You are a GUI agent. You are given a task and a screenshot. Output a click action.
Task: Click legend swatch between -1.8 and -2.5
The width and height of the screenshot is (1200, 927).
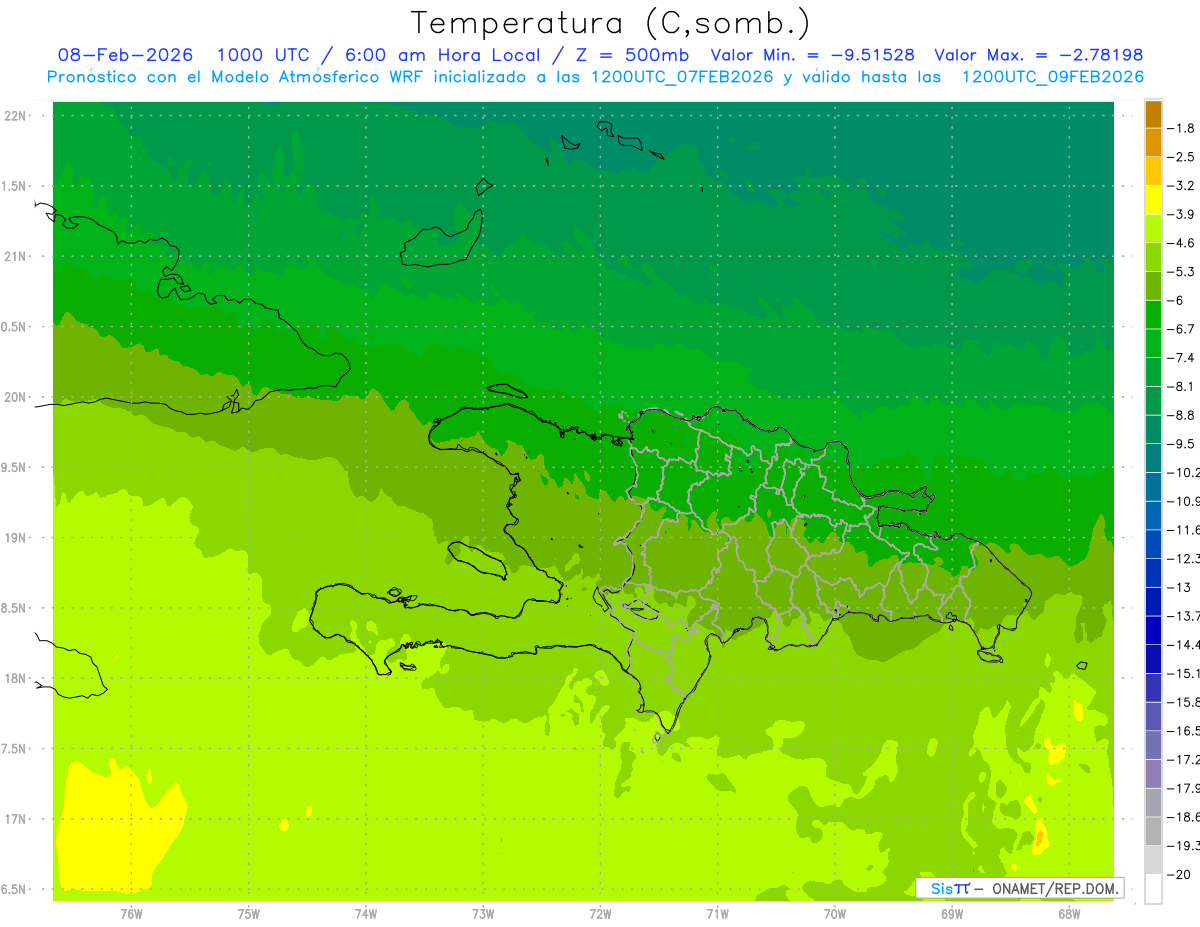click(x=1153, y=143)
